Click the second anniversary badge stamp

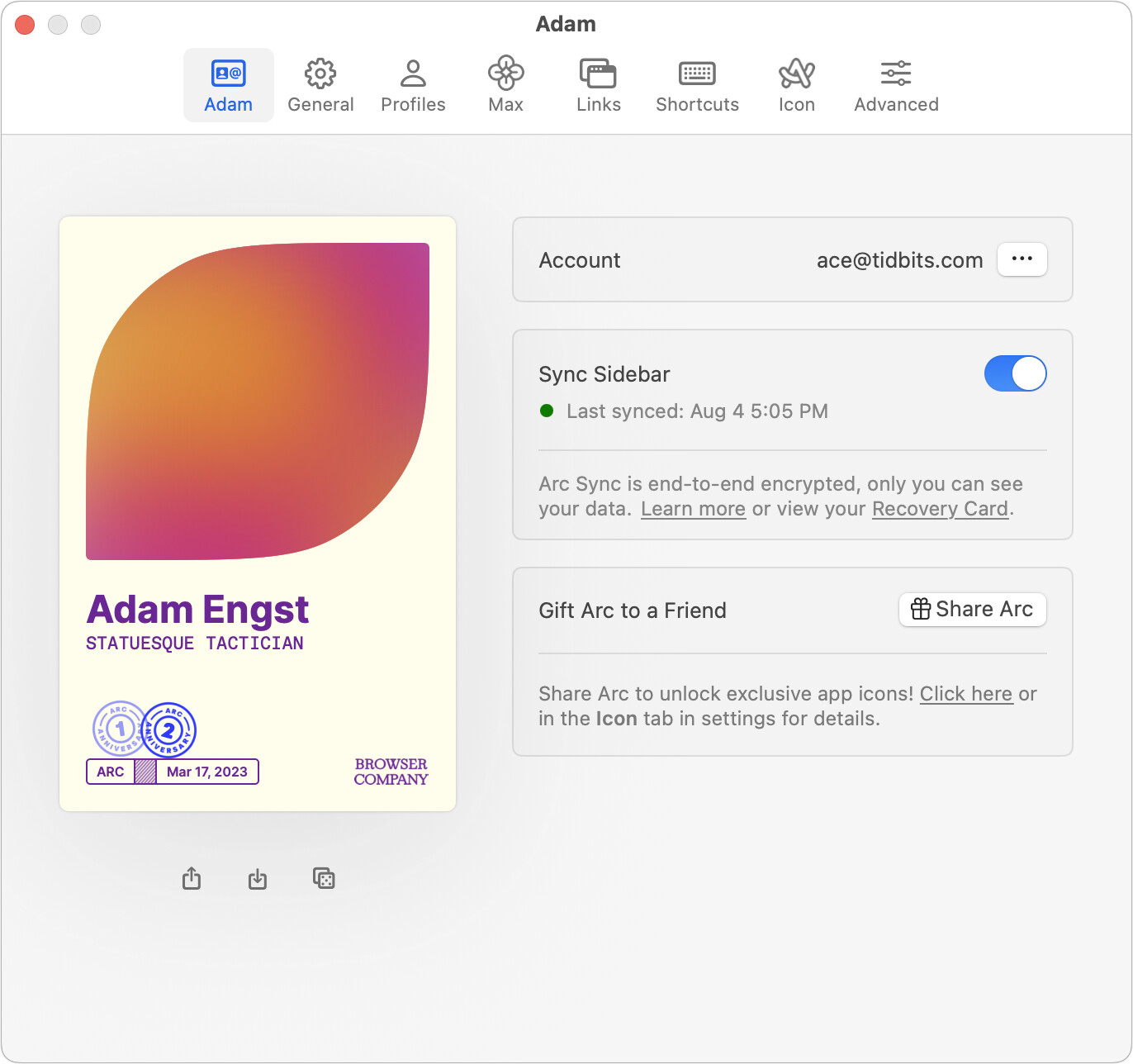tap(170, 730)
